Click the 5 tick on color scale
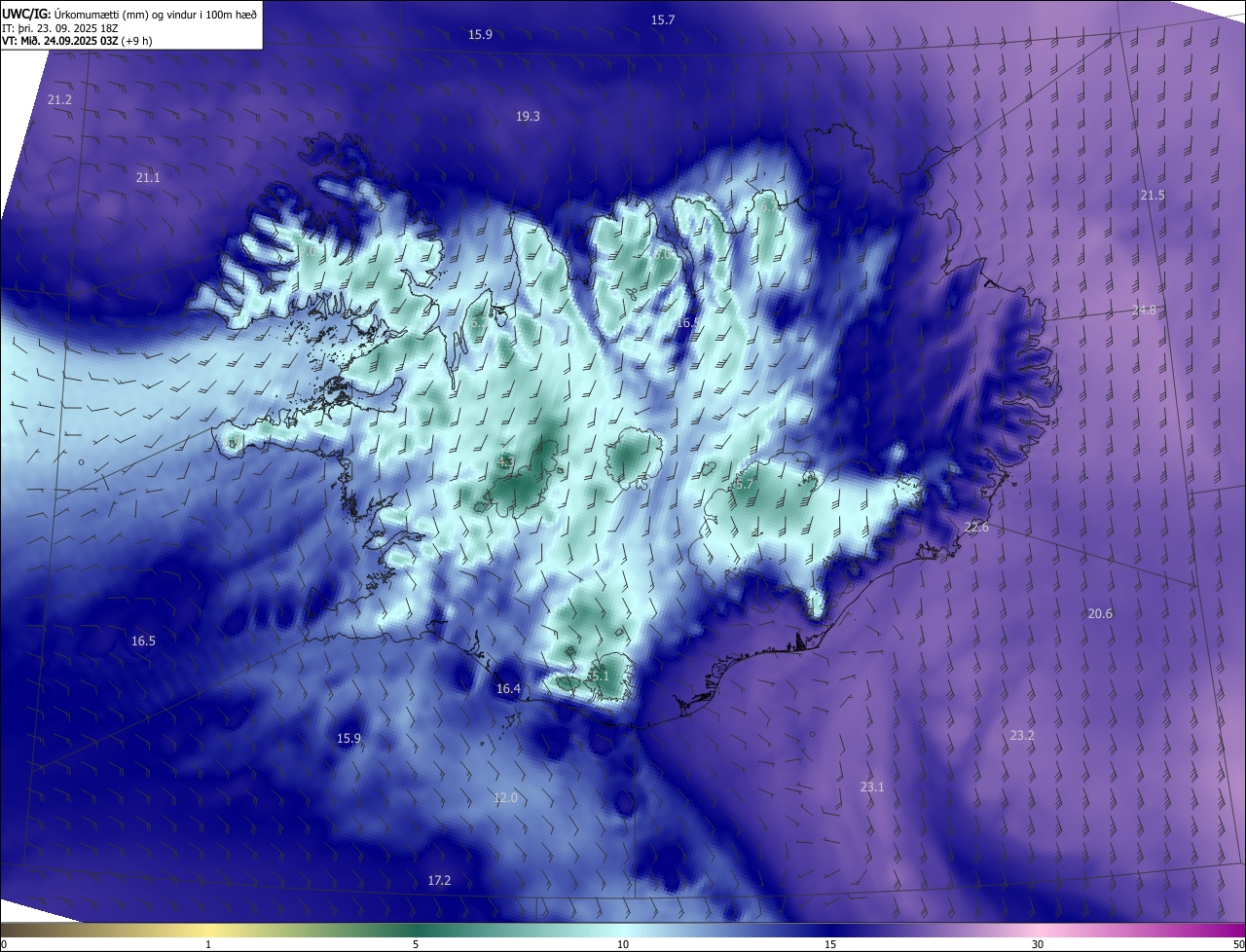This screenshot has width=1246, height=952. [x=416, y=945]
